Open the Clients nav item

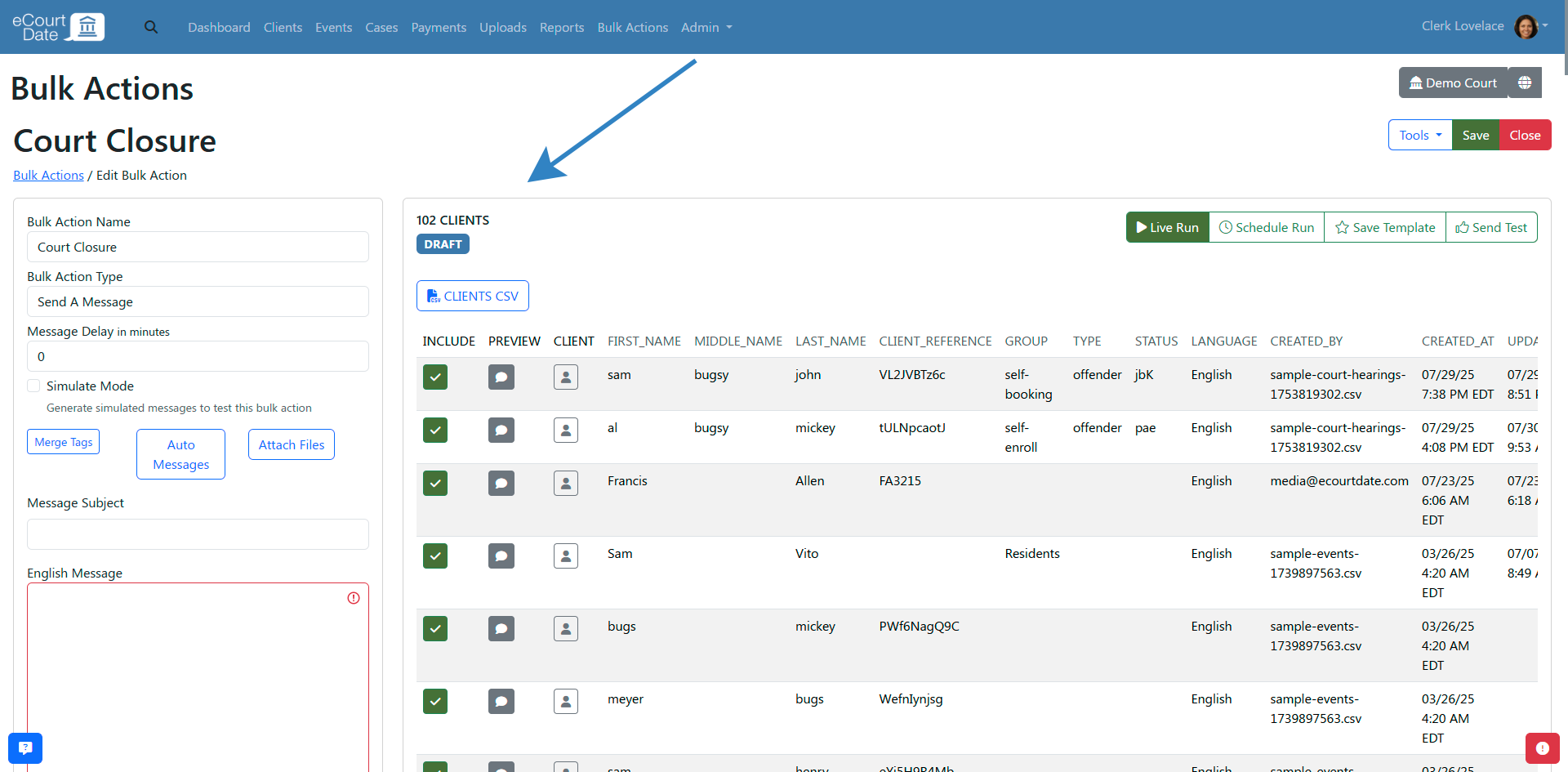tap(283, 27)
